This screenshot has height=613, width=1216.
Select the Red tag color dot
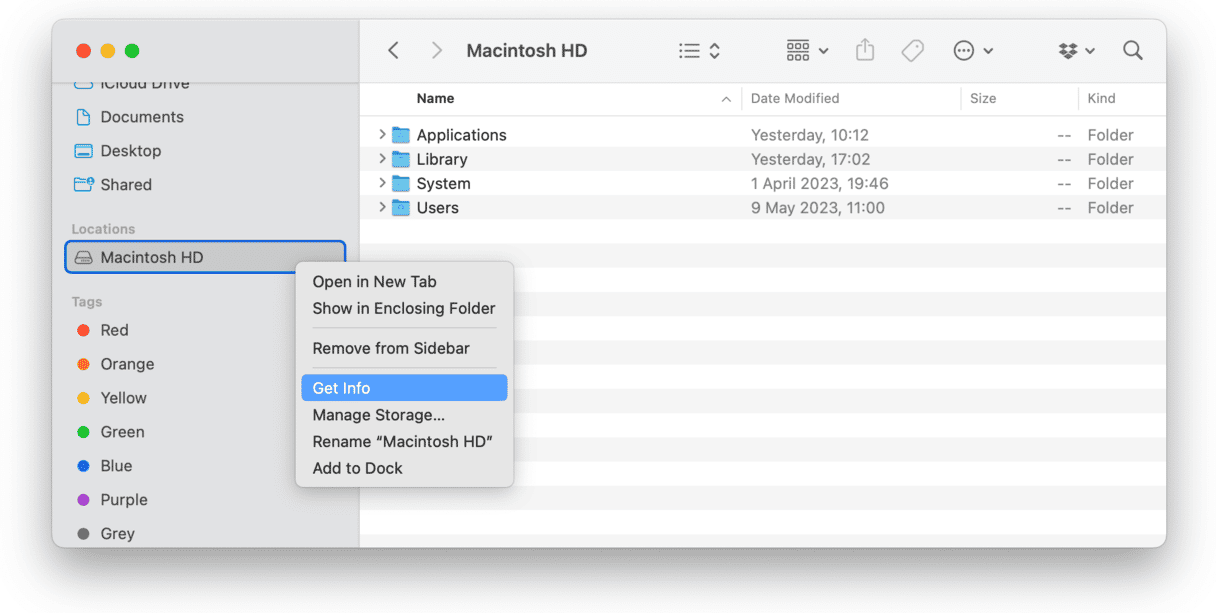click(84, 330)
